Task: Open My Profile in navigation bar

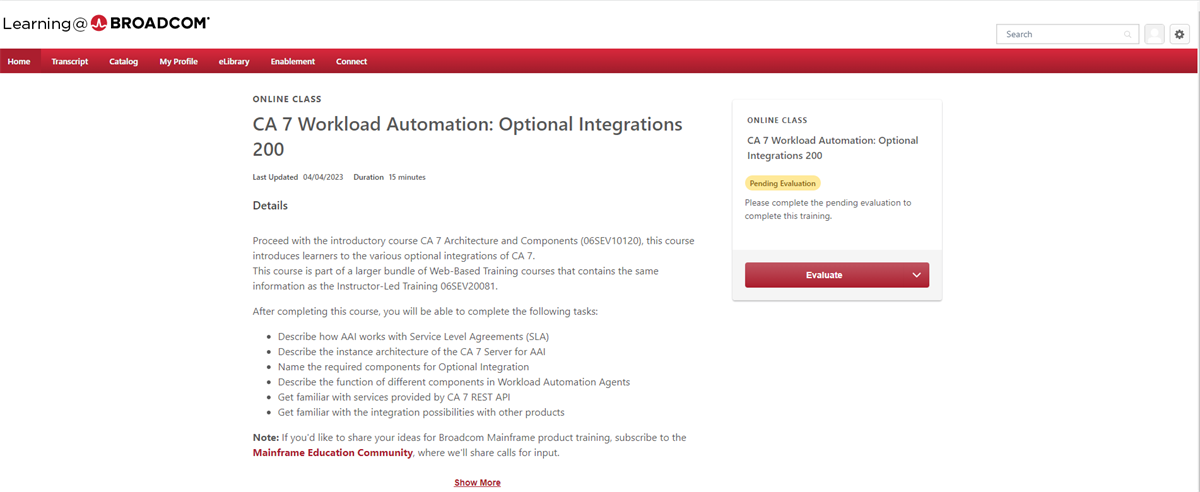Action: click(x=179, y=61)
